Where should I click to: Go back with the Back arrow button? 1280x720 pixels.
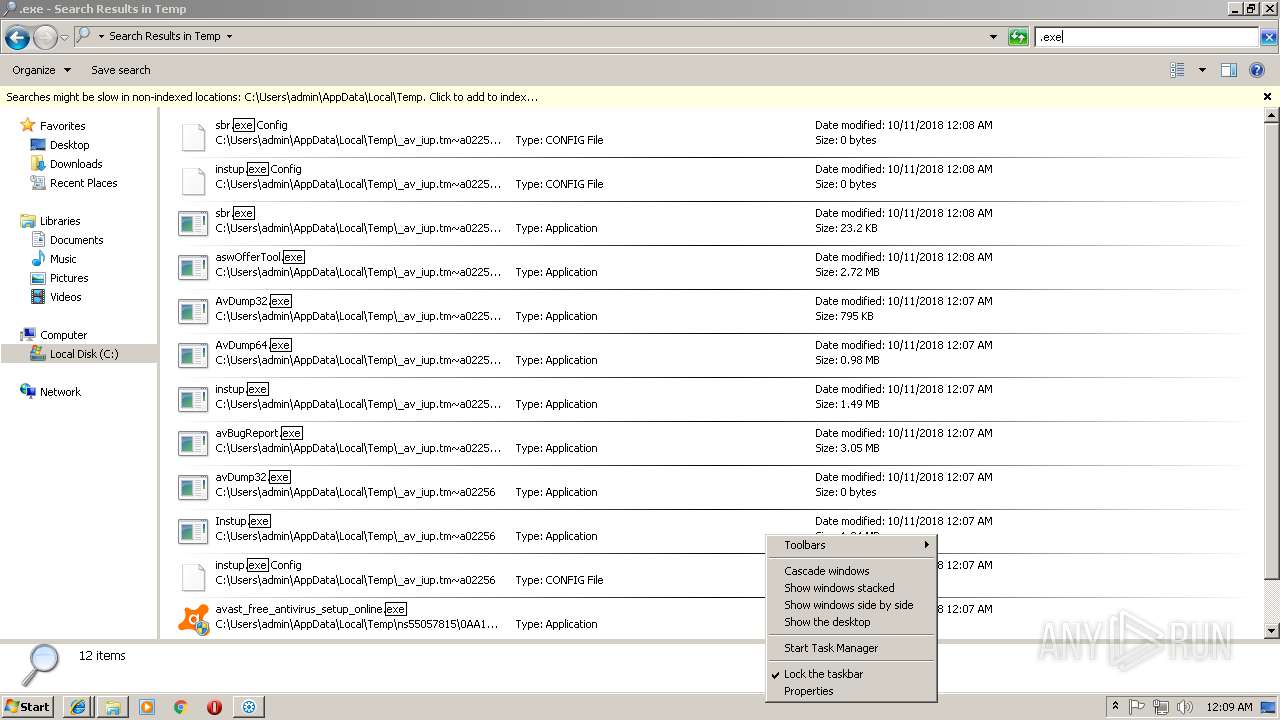pyautogui.click(x=17, y=37)
